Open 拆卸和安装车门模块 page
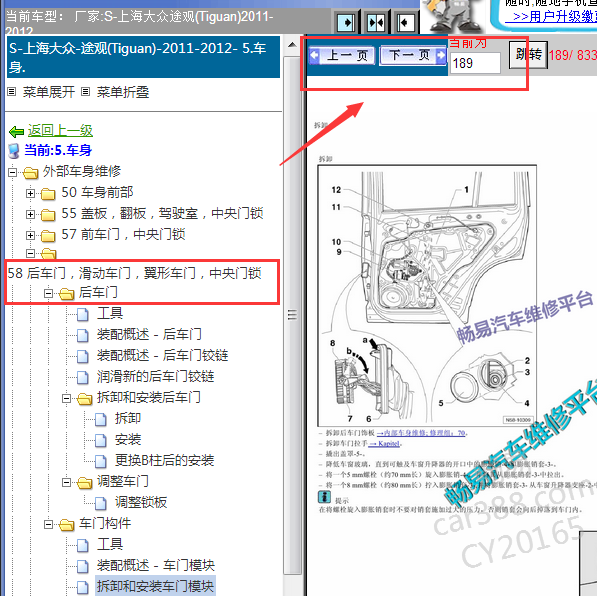 point(155,586)
